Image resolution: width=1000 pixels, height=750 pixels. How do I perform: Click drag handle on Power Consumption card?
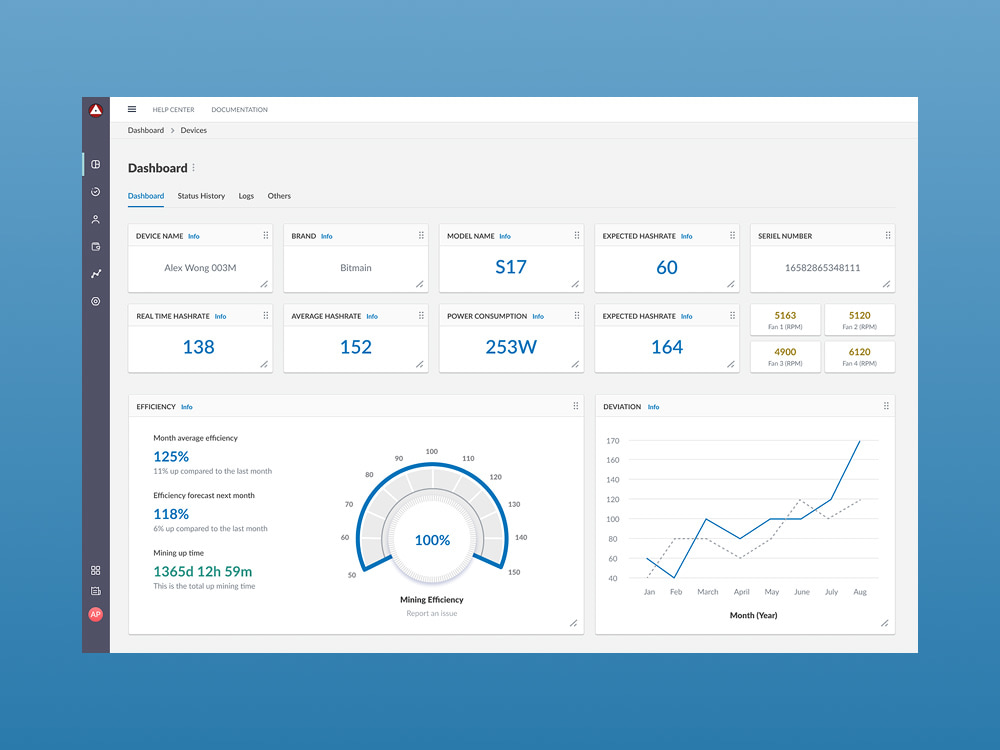577,316
